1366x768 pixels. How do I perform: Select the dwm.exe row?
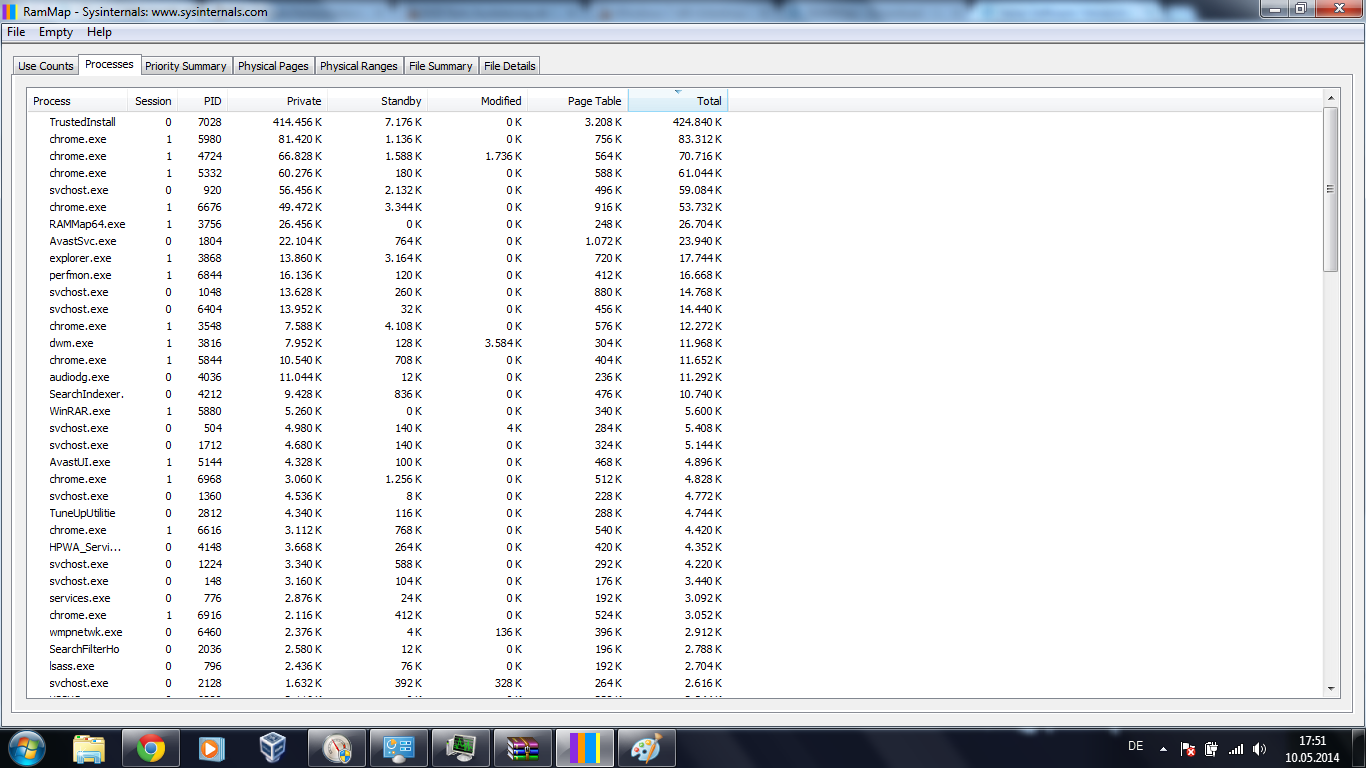(378, 343)
